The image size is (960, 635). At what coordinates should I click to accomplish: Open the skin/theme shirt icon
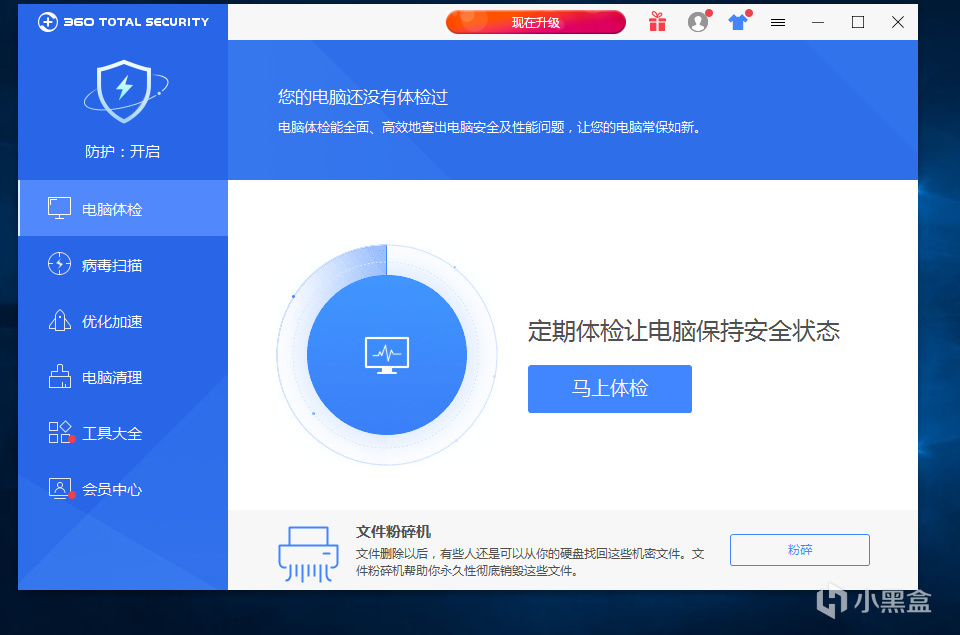(x=738, y=22)
